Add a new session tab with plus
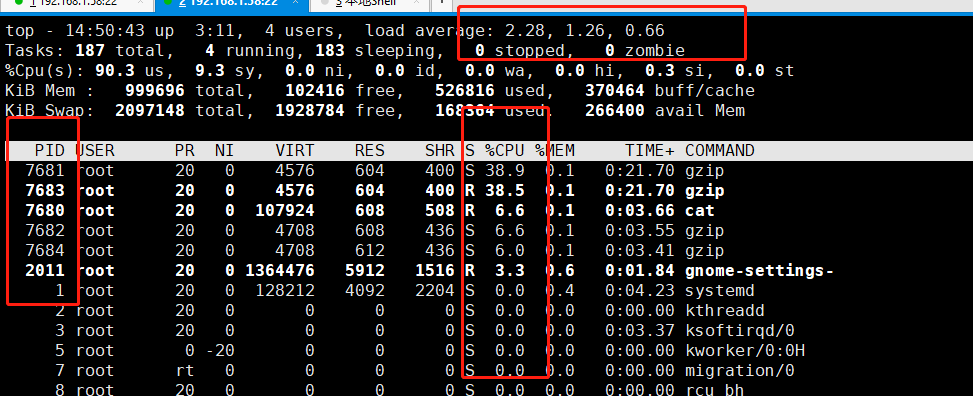The image size is (973, 396). (x=442, y=2)
